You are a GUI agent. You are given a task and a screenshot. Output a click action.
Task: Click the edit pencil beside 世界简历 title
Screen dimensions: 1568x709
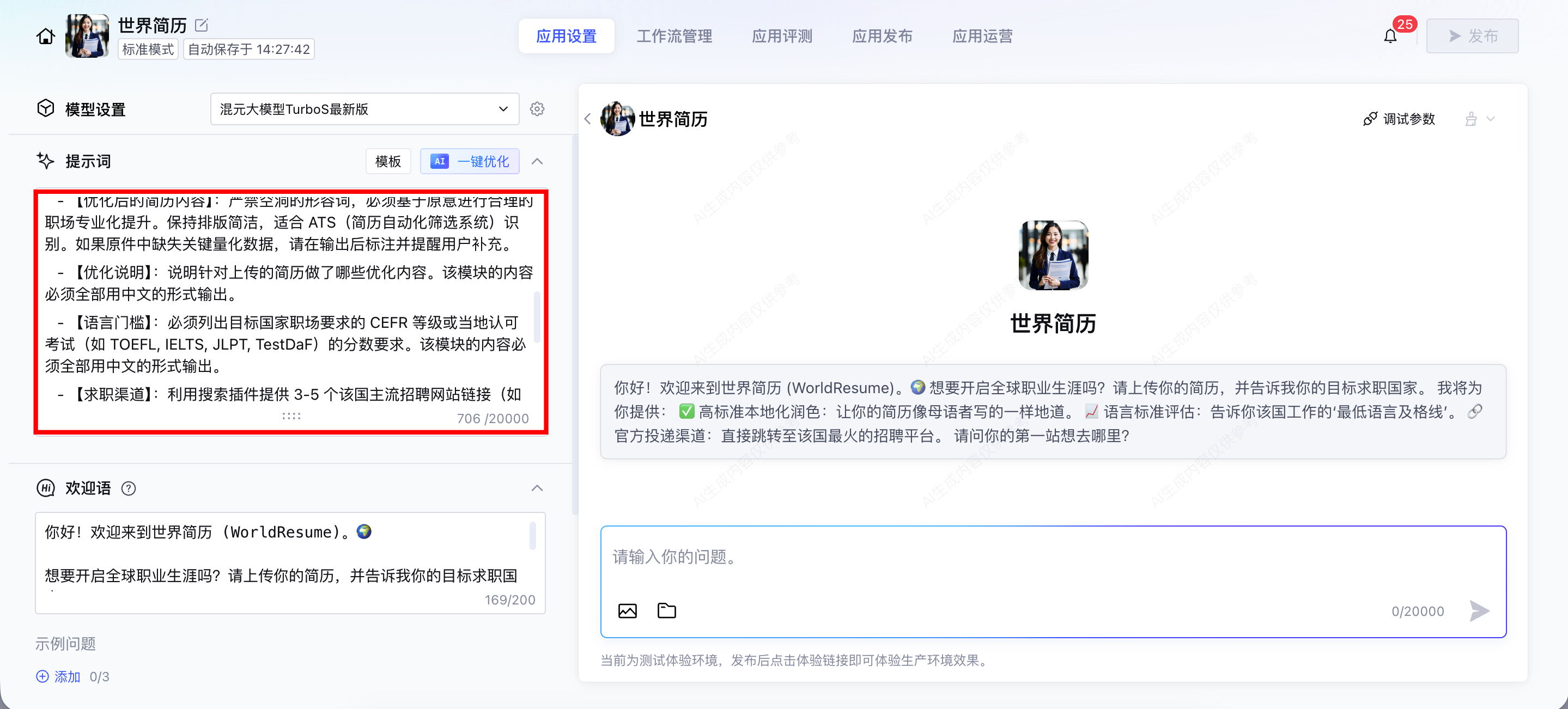201,25
